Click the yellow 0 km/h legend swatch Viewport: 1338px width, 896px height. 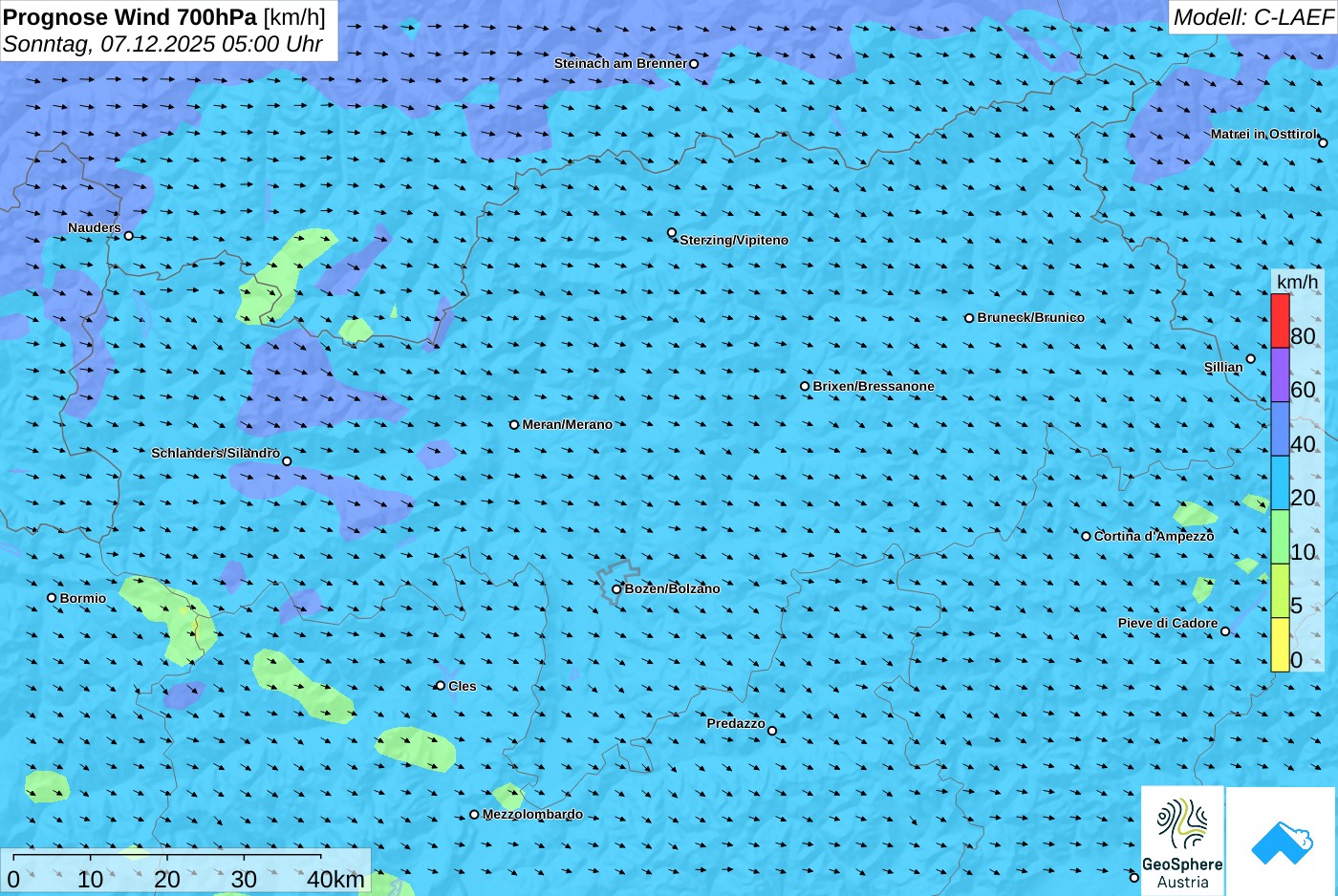(x=1280, y=645)
